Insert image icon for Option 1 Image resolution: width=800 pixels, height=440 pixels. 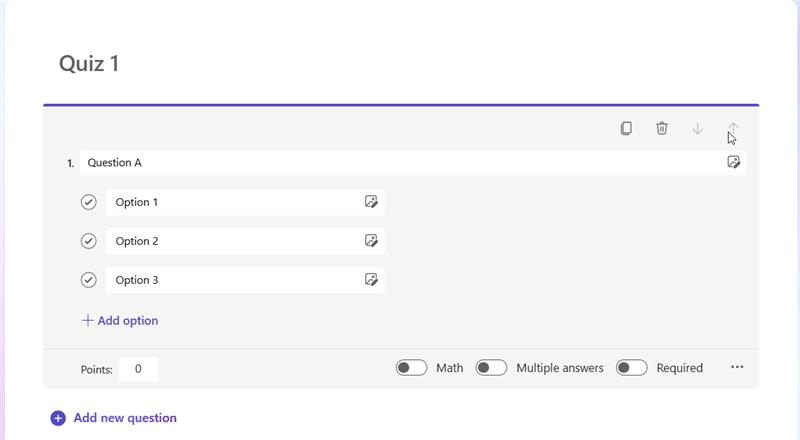[x=371, y=202]
